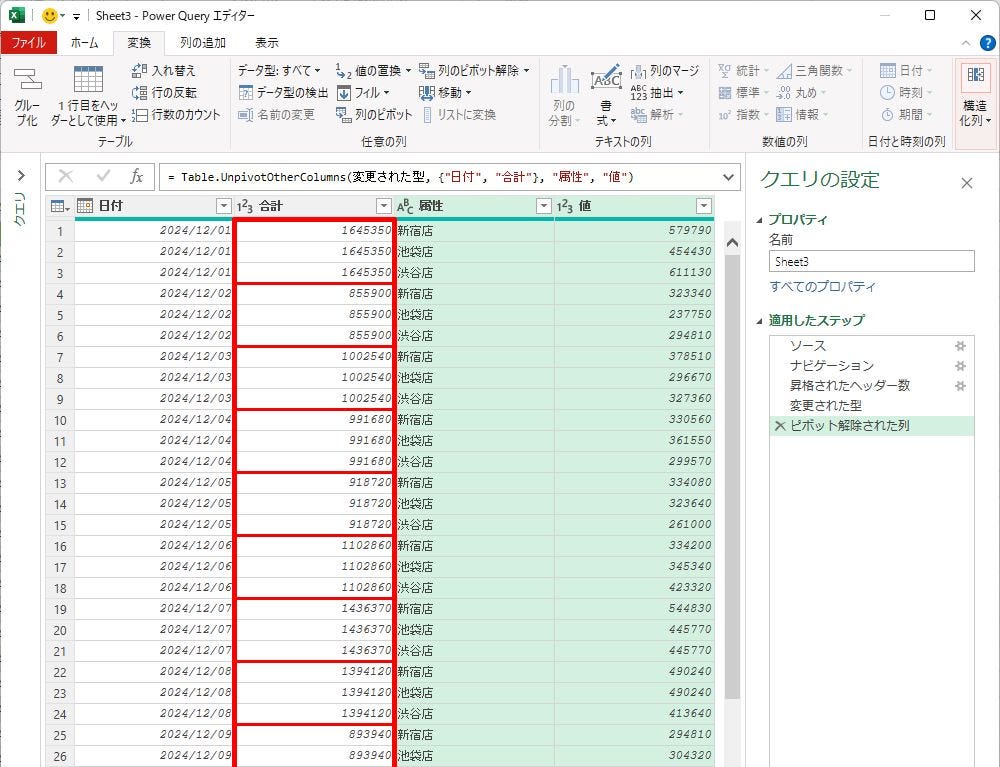Open the gear settings for ソース step

[x=960, y=346]
